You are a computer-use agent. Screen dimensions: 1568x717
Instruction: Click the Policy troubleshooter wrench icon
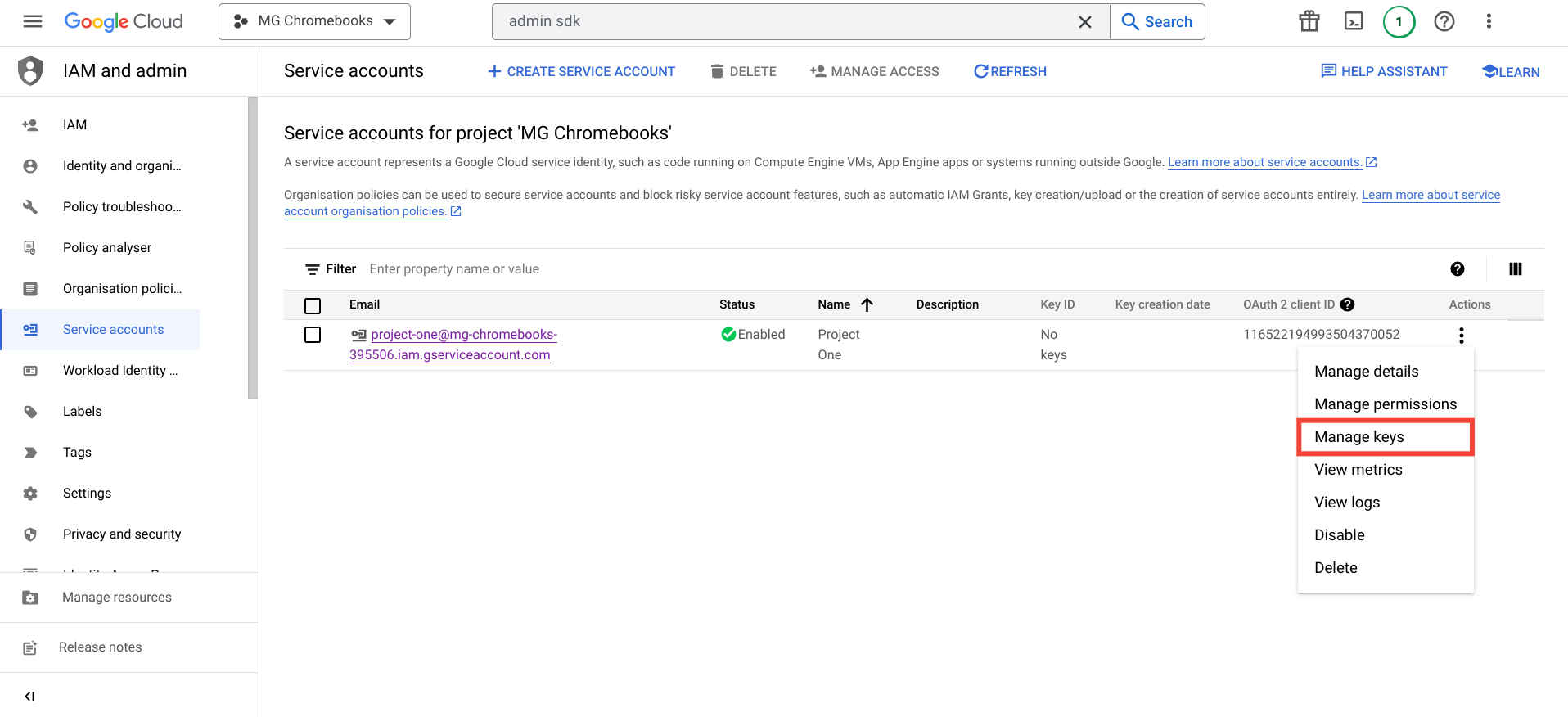click(x=30, y=207)
